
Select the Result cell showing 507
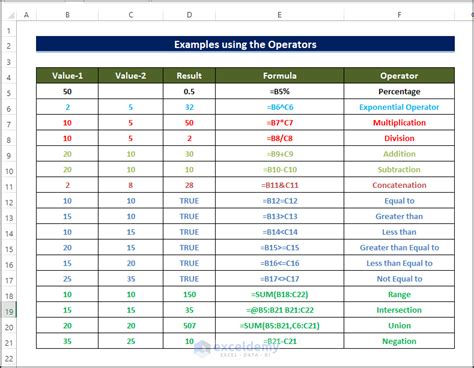189,326
